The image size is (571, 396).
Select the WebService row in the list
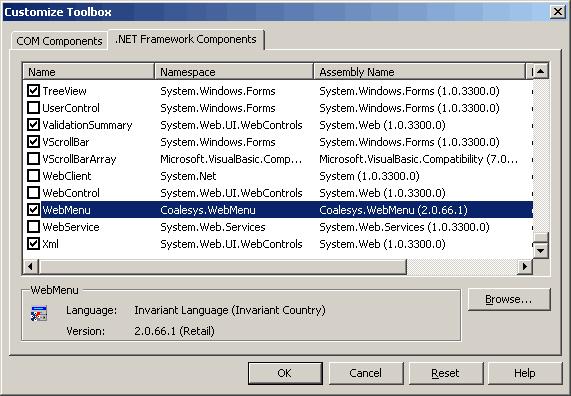pos(277,227)
